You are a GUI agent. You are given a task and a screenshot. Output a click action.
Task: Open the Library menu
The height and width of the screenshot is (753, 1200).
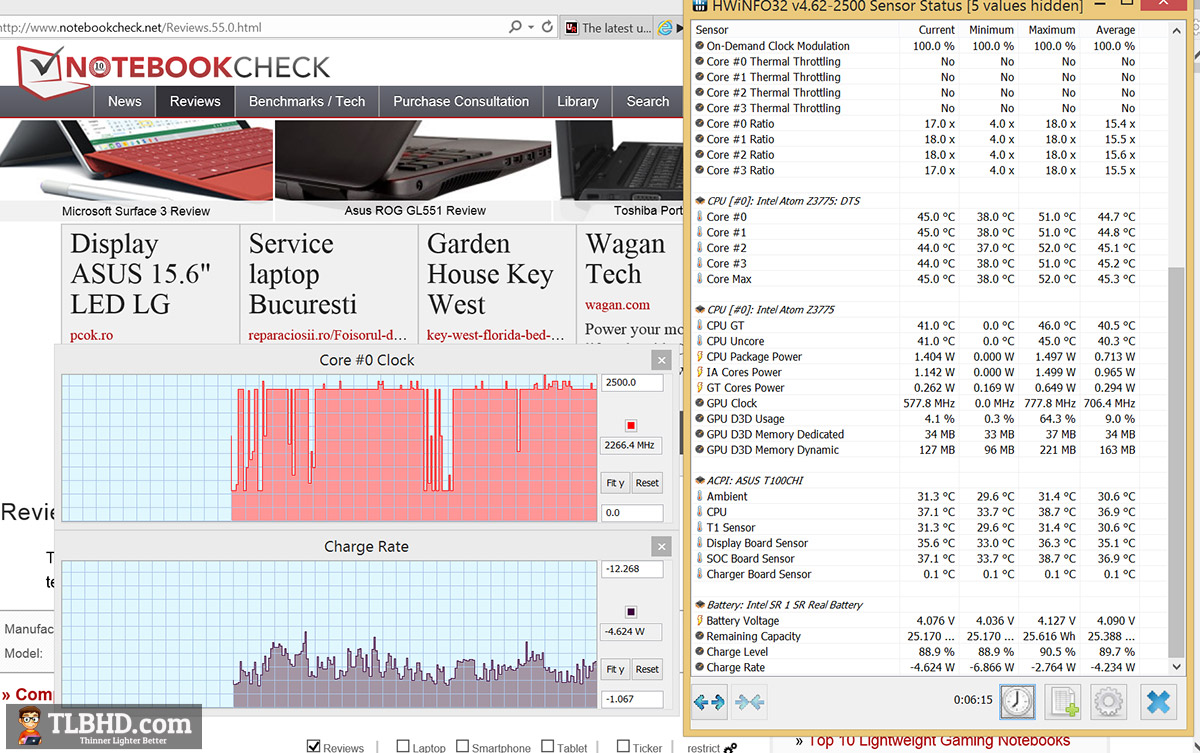578,101
